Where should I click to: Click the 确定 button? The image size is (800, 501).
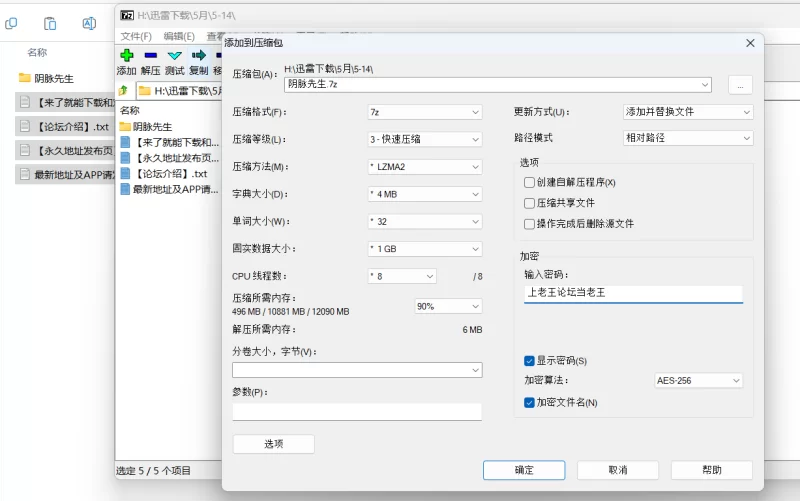pos(524,470)
